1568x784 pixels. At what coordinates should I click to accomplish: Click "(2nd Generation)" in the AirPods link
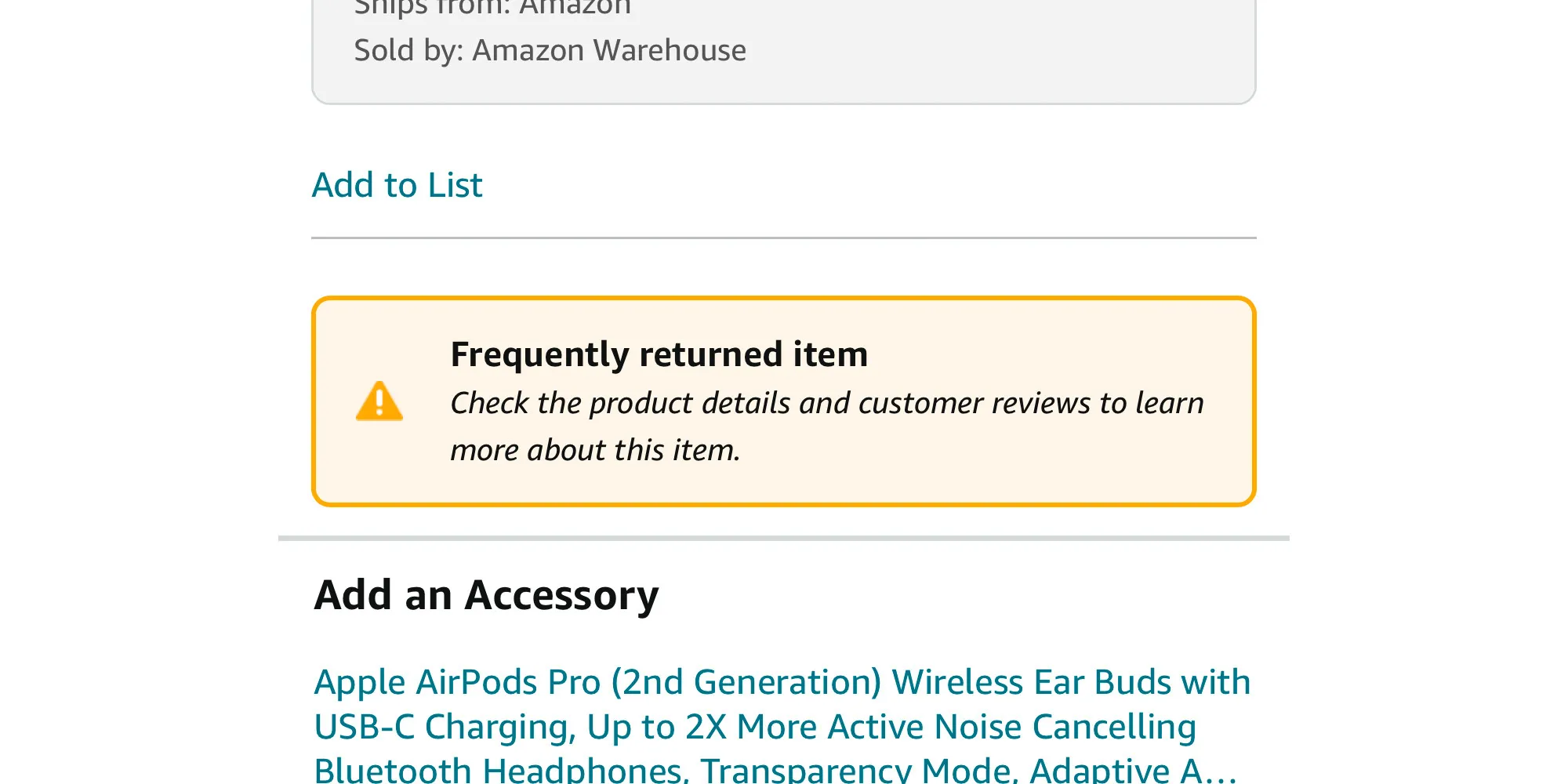(746, 682)
